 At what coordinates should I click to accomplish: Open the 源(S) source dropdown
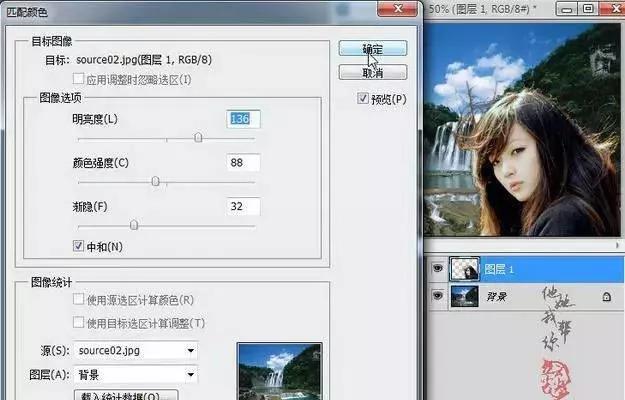[136, 351]
